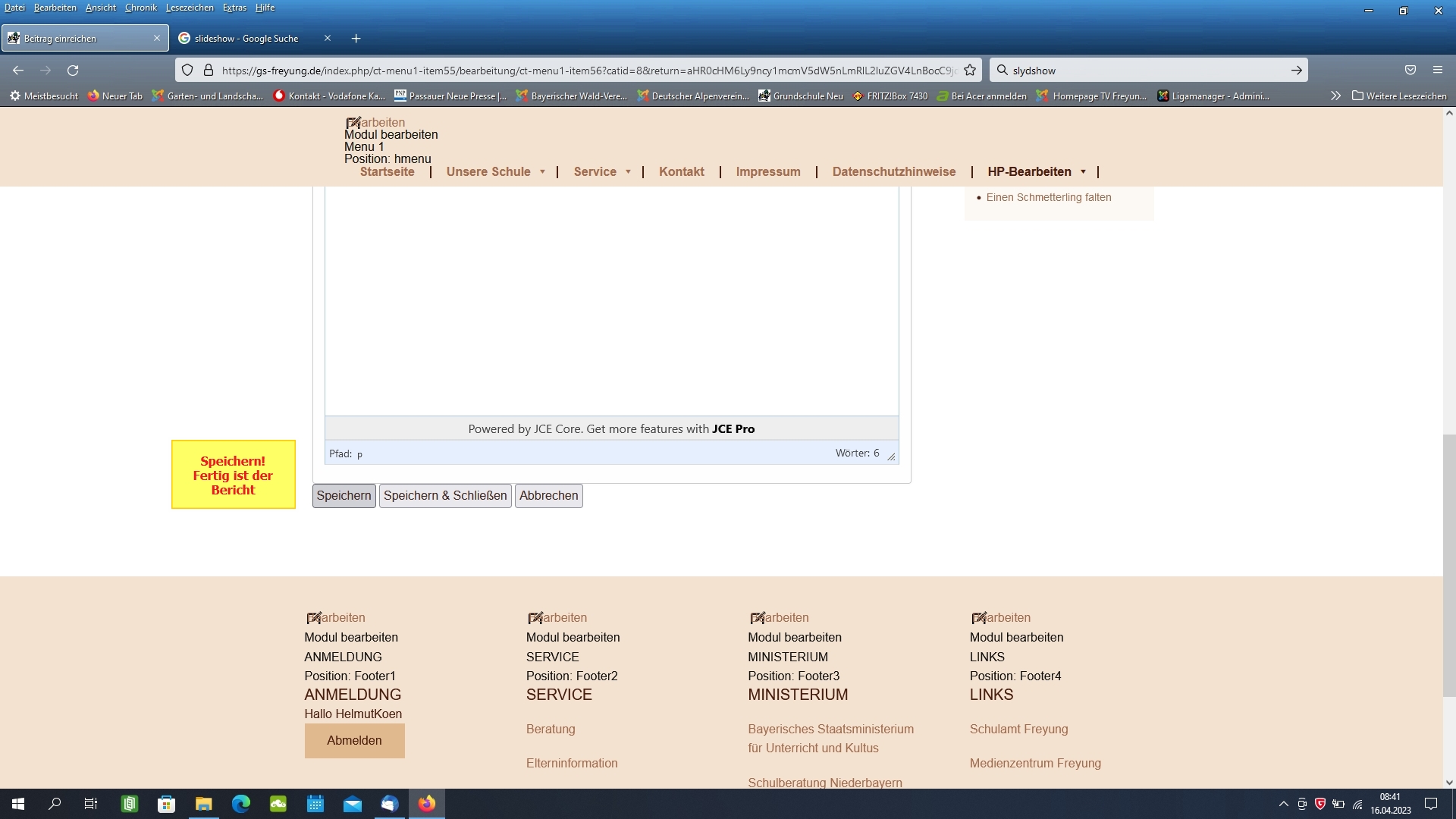The height and width of the screenshot is (819, 1456).
Task: Open File Explorer from the taskbar
Action: pyautogui.click(x=203, y=804)
